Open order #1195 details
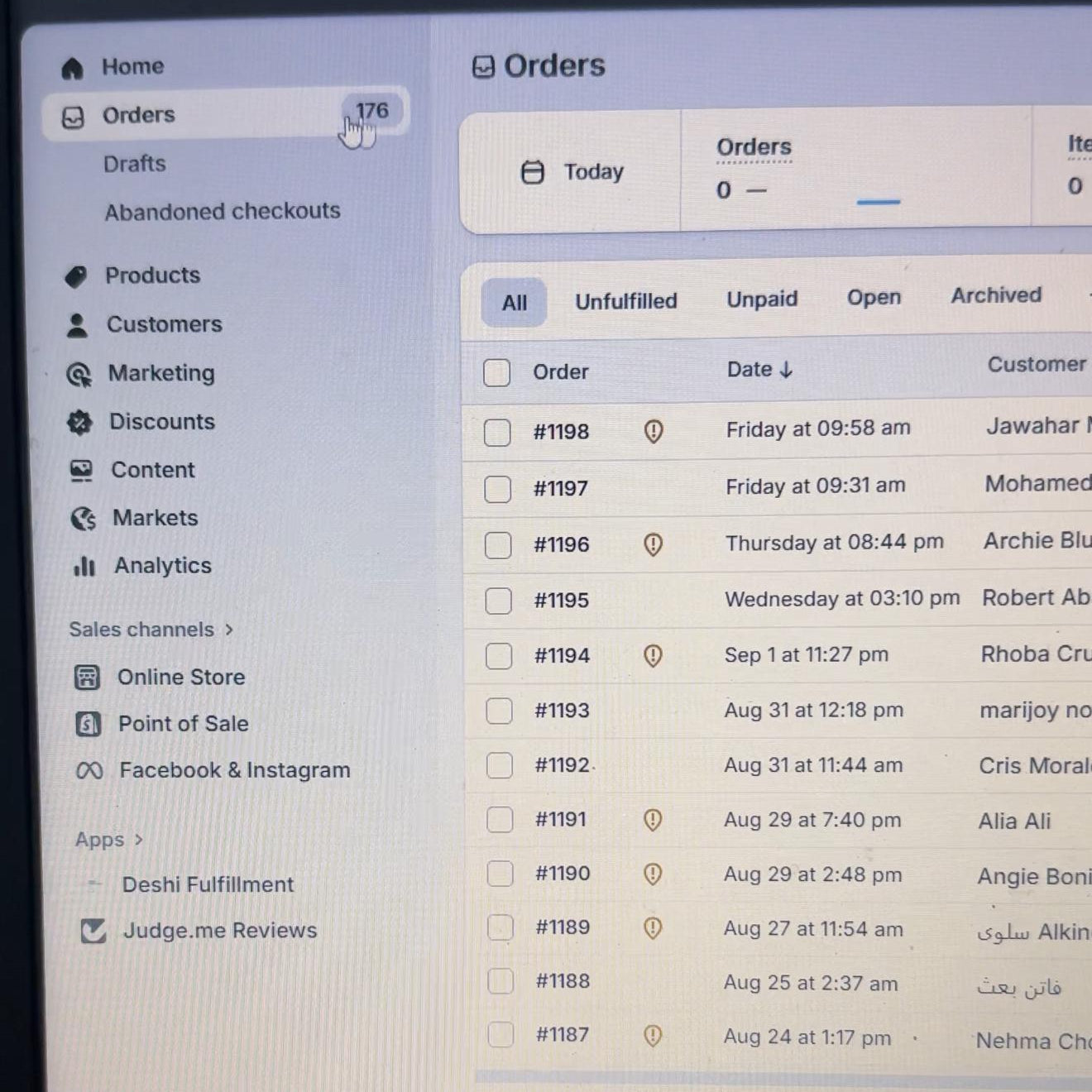 [562, 600]
